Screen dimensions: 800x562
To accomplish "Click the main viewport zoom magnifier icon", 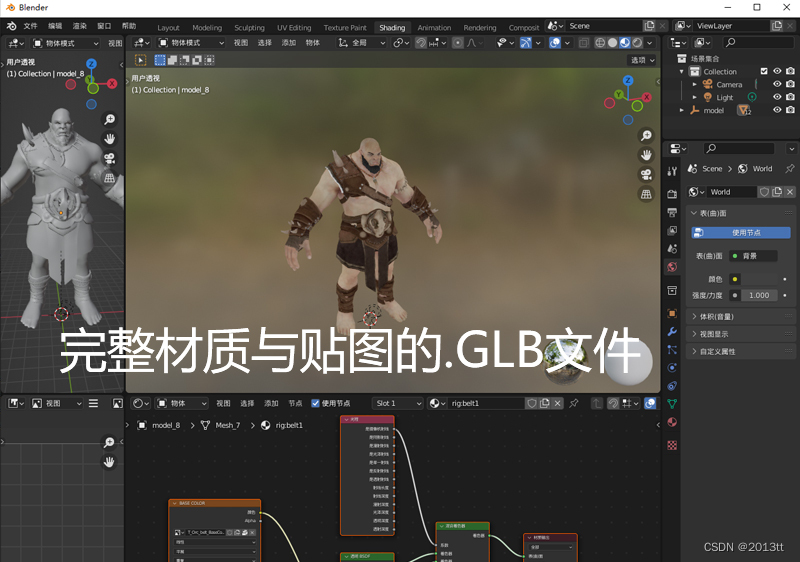I will (646, 135).
